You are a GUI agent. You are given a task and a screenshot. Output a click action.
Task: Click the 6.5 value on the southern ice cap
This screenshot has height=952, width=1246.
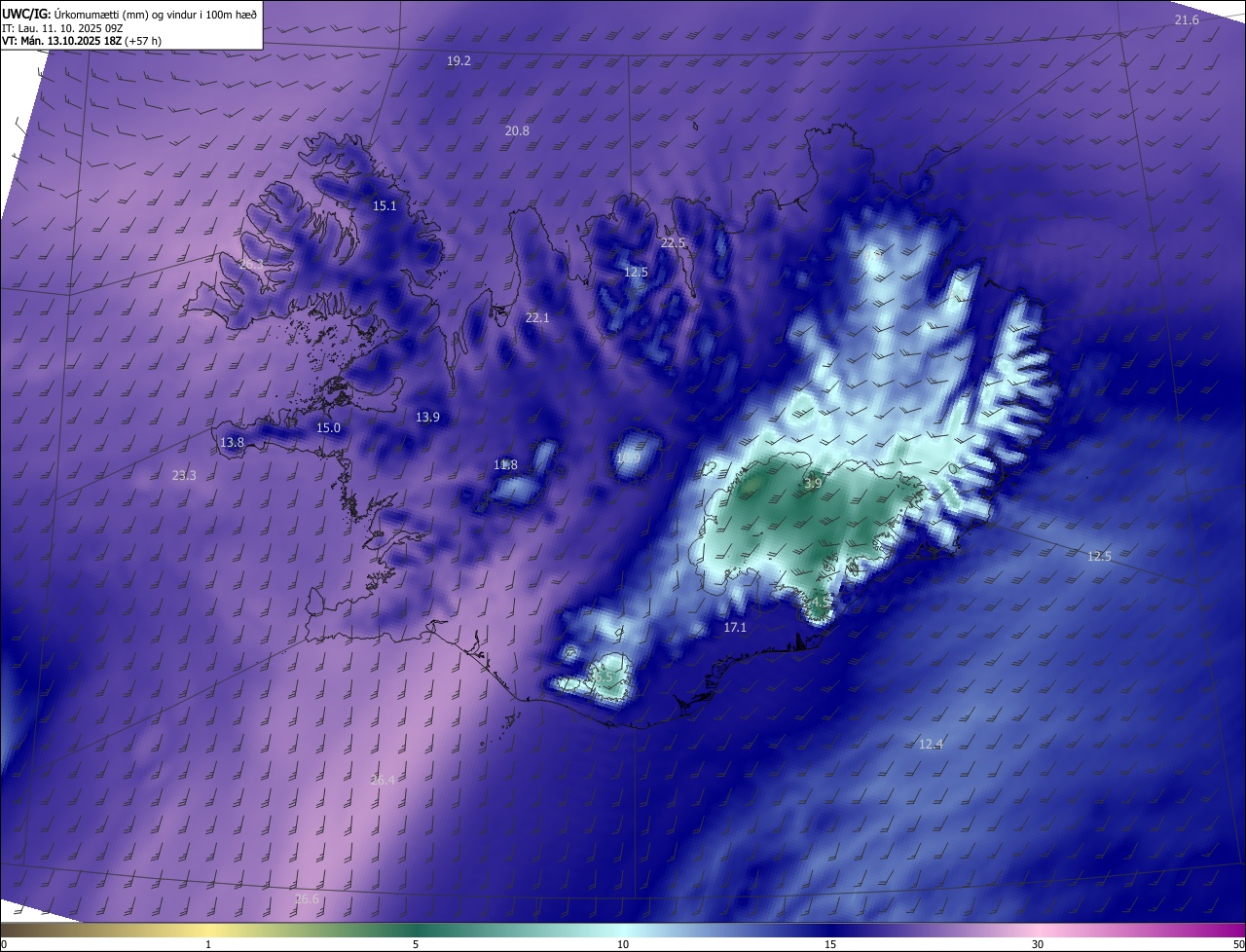pos(605,677)
